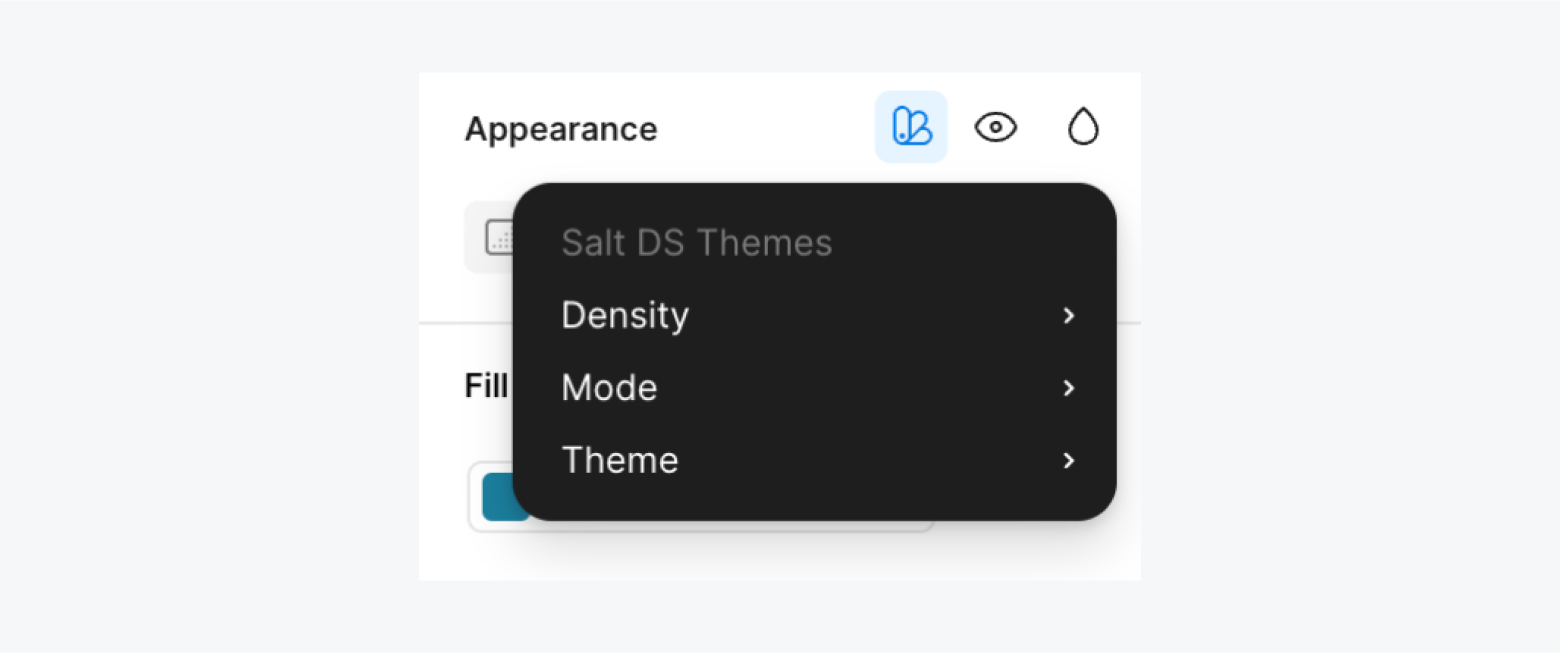Select the eye icon beside the droplet
This screenshot has height=653, width=1560.
[x=995, y=127]
